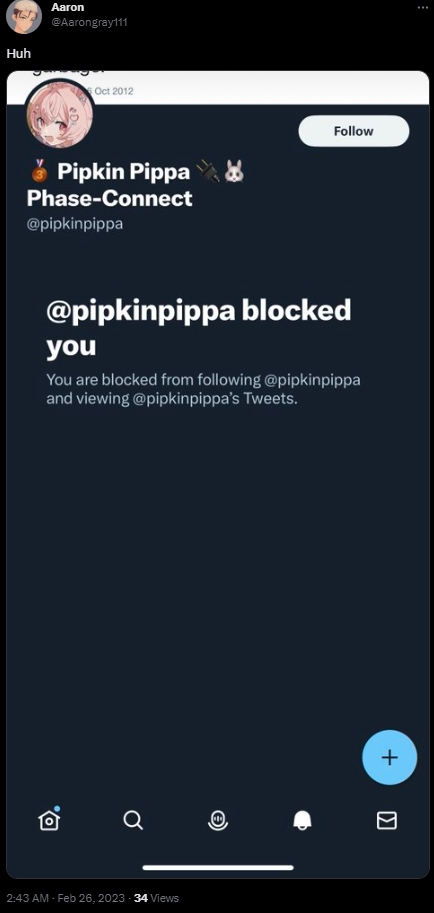Go to the Home tab icon
434x913 pixels.
coord(49,820)
